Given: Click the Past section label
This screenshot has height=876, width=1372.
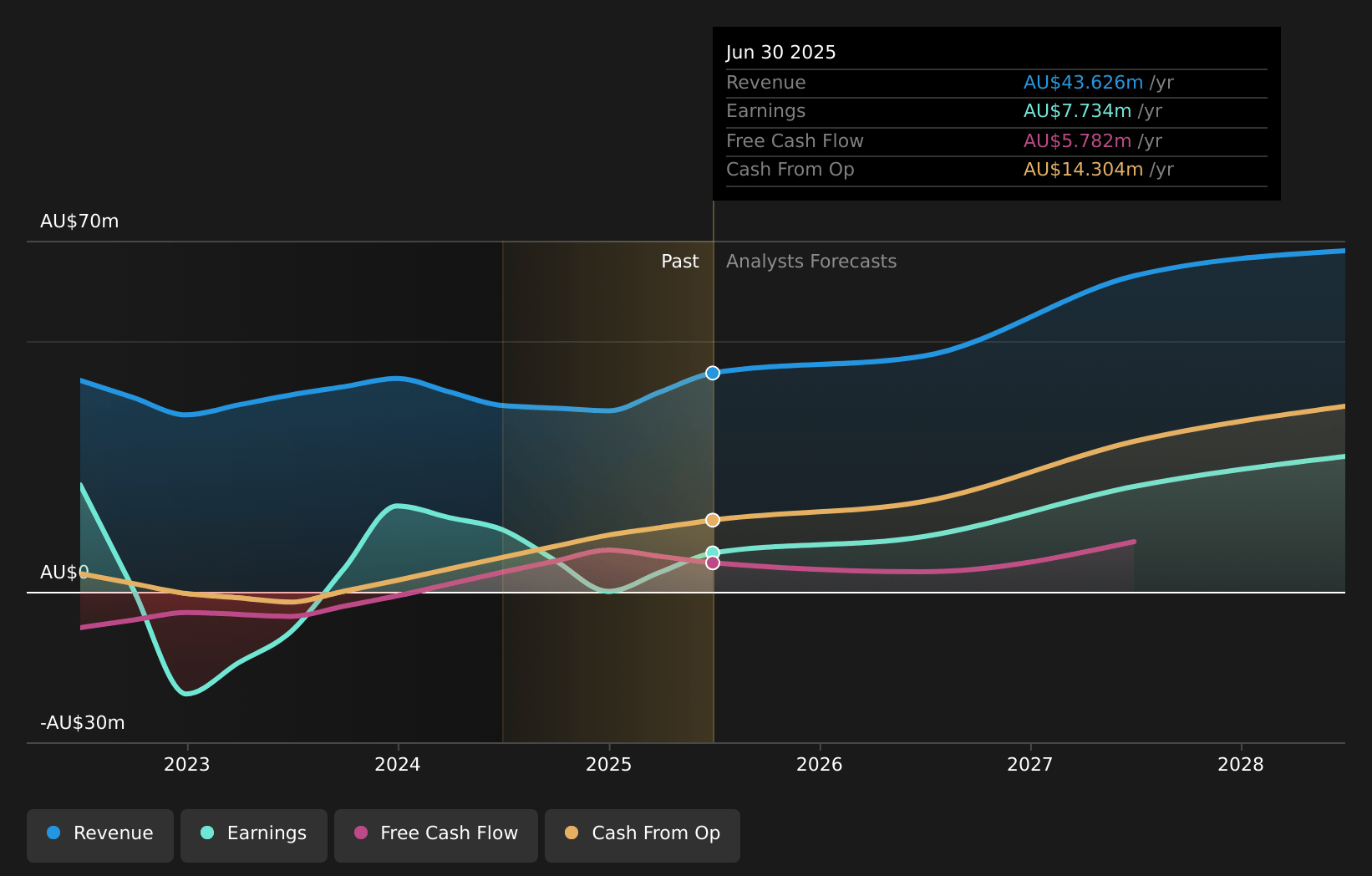Looking at the screenshot, I should tap(679, 262).
